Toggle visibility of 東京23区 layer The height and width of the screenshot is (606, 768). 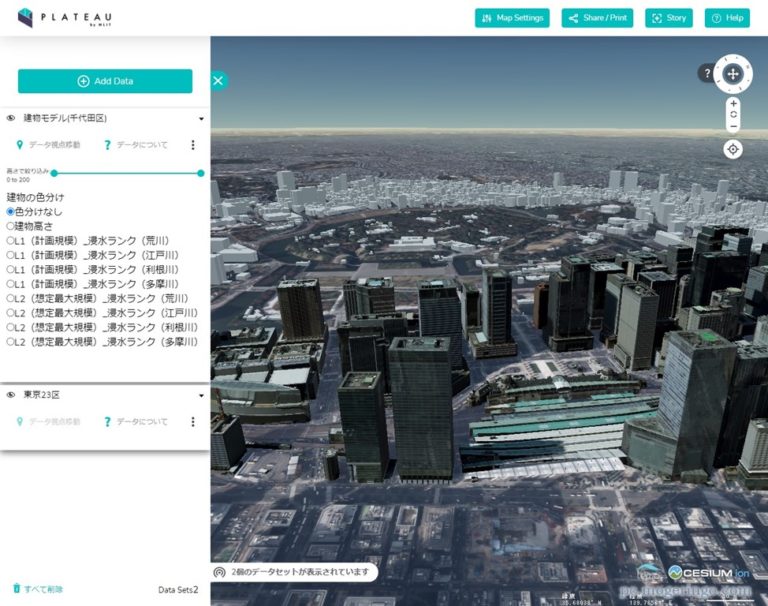(11, 395)
